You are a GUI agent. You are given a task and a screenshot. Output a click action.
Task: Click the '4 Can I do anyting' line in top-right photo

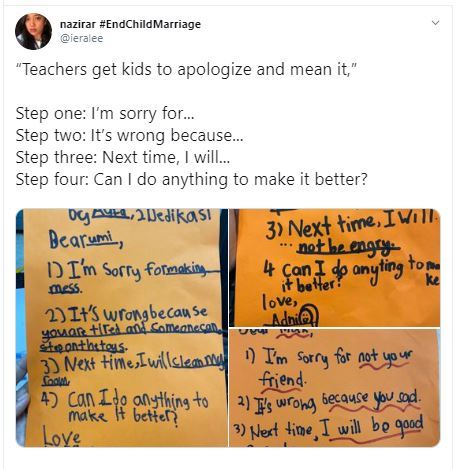(351, 274)
